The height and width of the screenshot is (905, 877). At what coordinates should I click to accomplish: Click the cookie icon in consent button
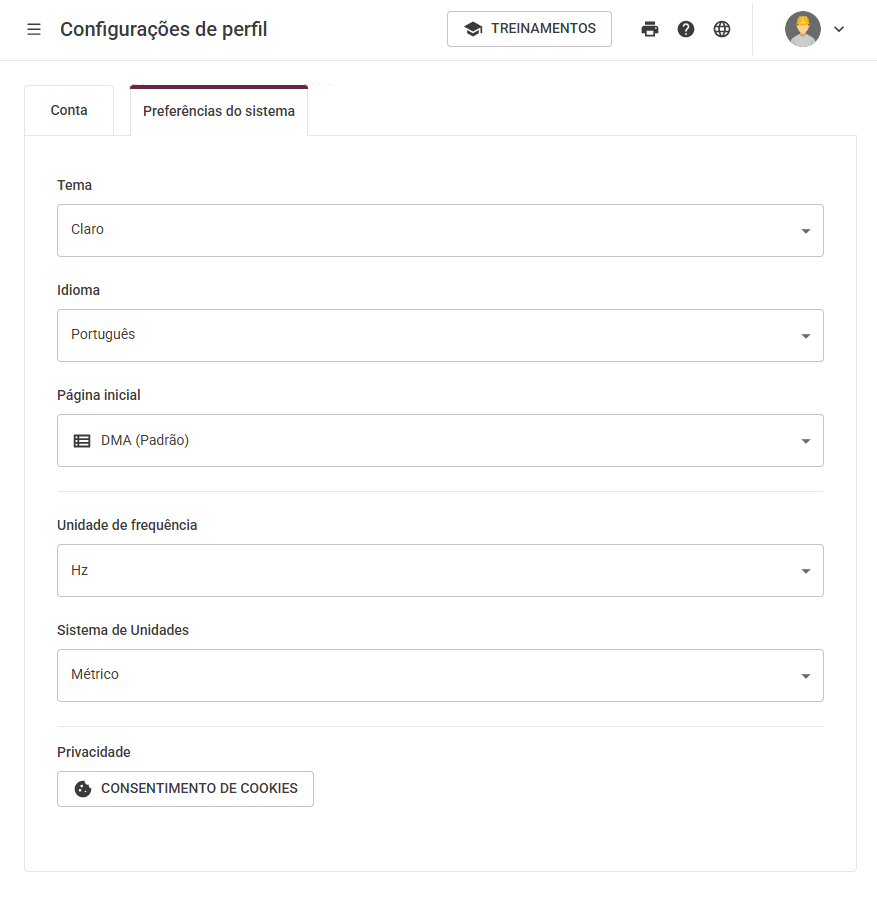(x=83, y=789)
